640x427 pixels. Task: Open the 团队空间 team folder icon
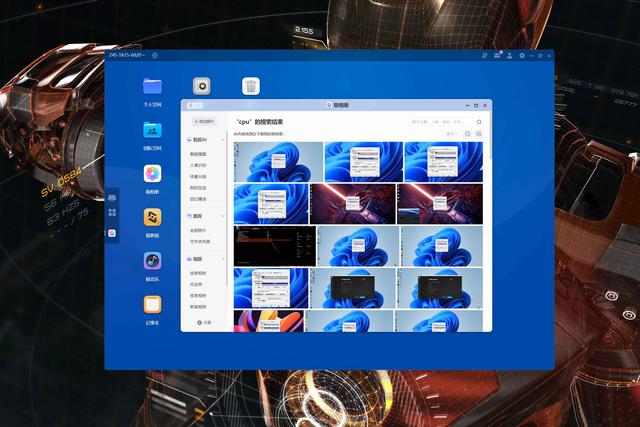pos(152,130)
